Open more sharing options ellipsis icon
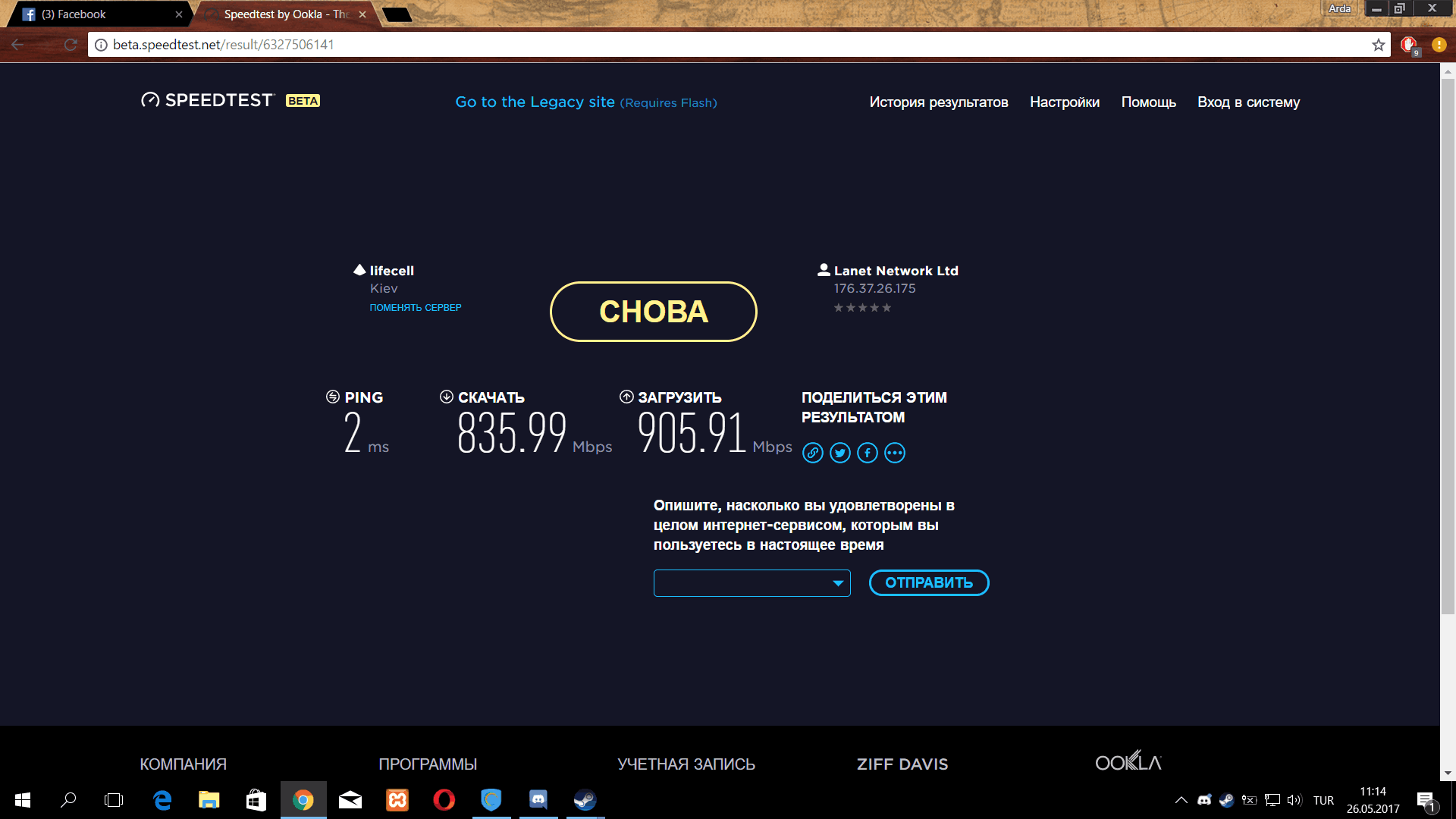The height and width of the screenshot is (819, 1456). click(895, 453)
